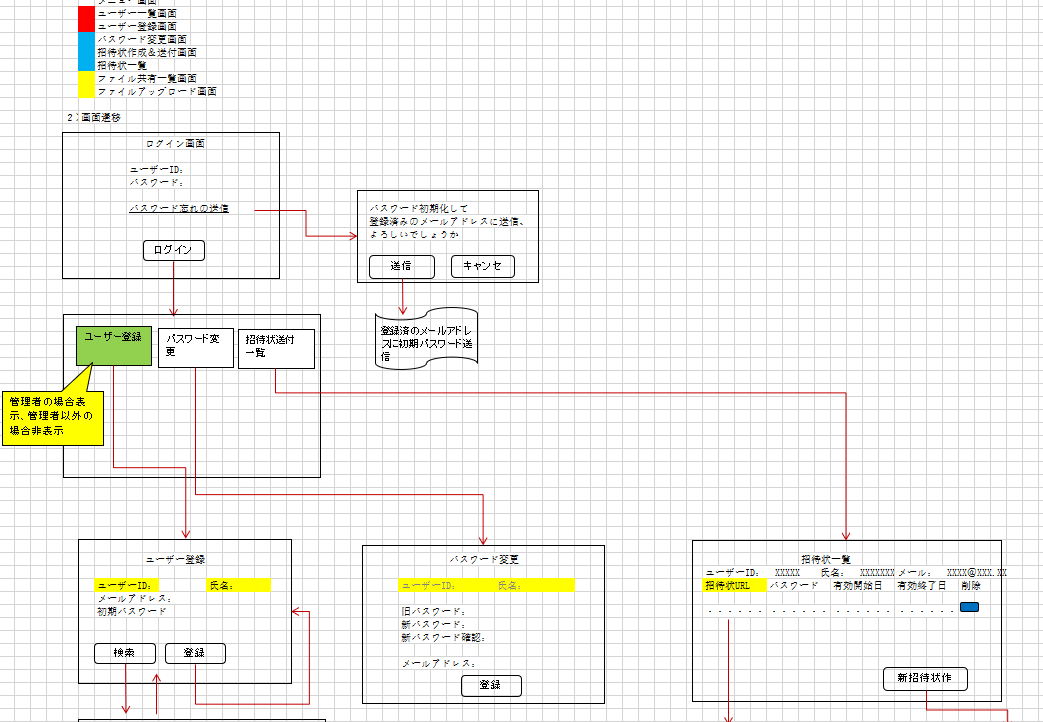This screenshot has width=1043, height=722.
Task: Select the 招待状送付一覧 menu box
Action: (x=276, y=348)
